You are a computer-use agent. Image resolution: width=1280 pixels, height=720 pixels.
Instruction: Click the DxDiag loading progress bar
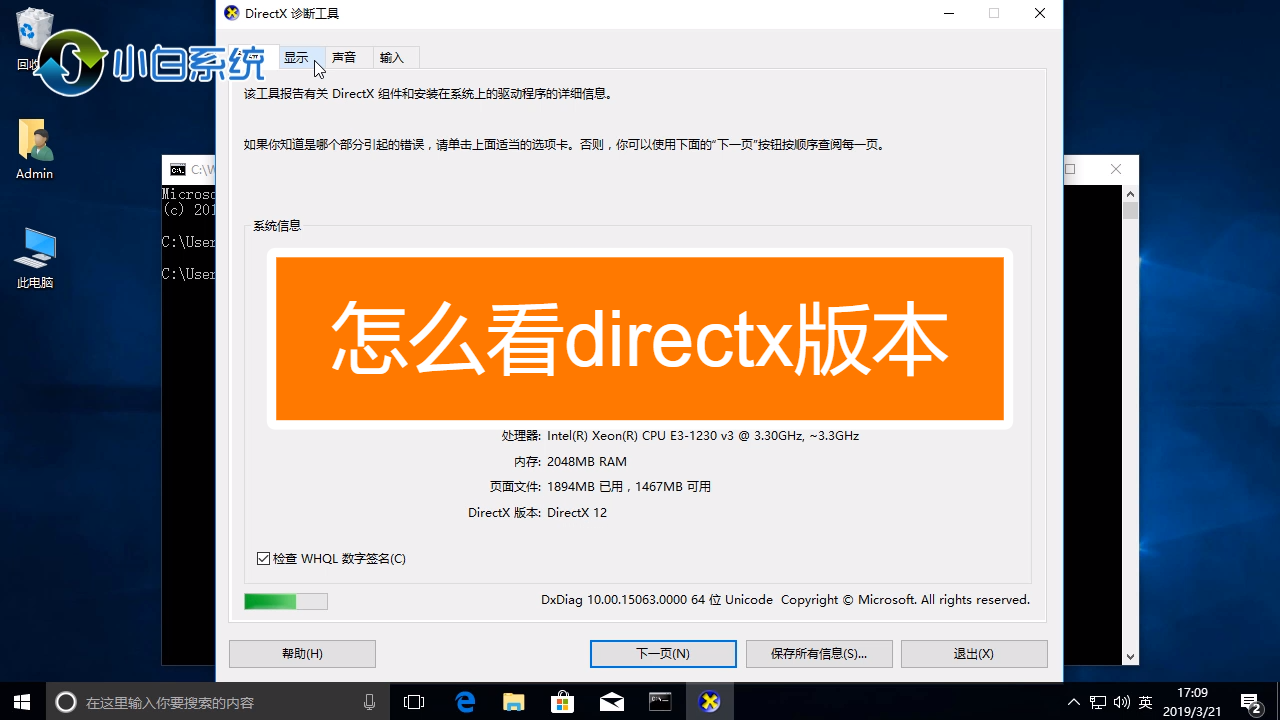click(286, 601)
